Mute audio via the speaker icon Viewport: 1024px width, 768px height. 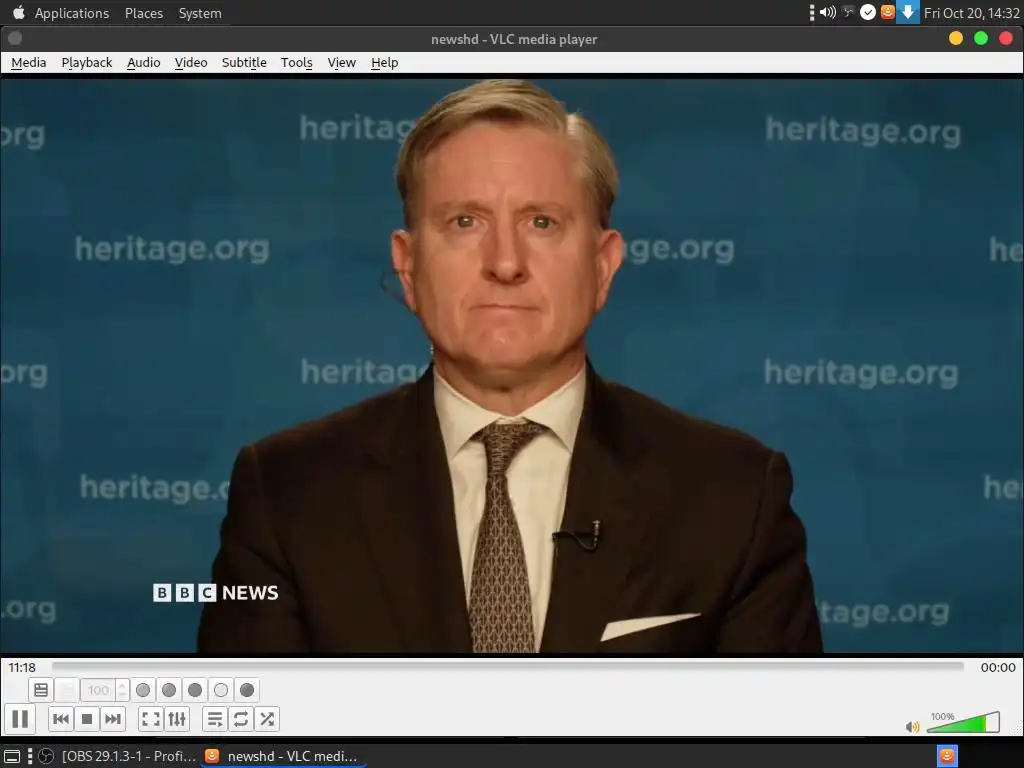tap(912, 726)
